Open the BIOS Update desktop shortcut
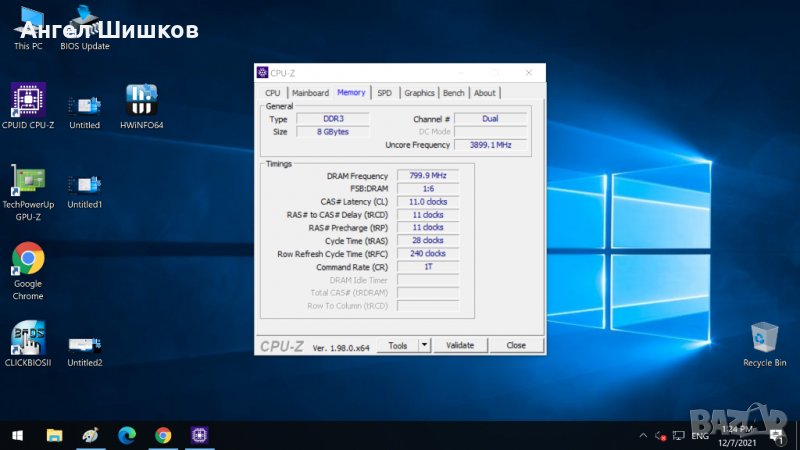 click(85, 28)
